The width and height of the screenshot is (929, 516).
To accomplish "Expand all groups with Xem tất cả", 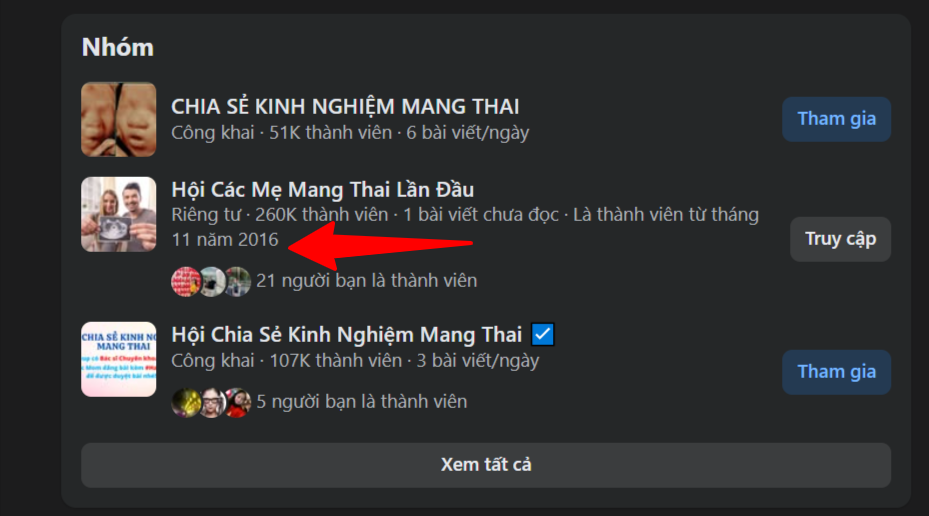I will point(486,465).
